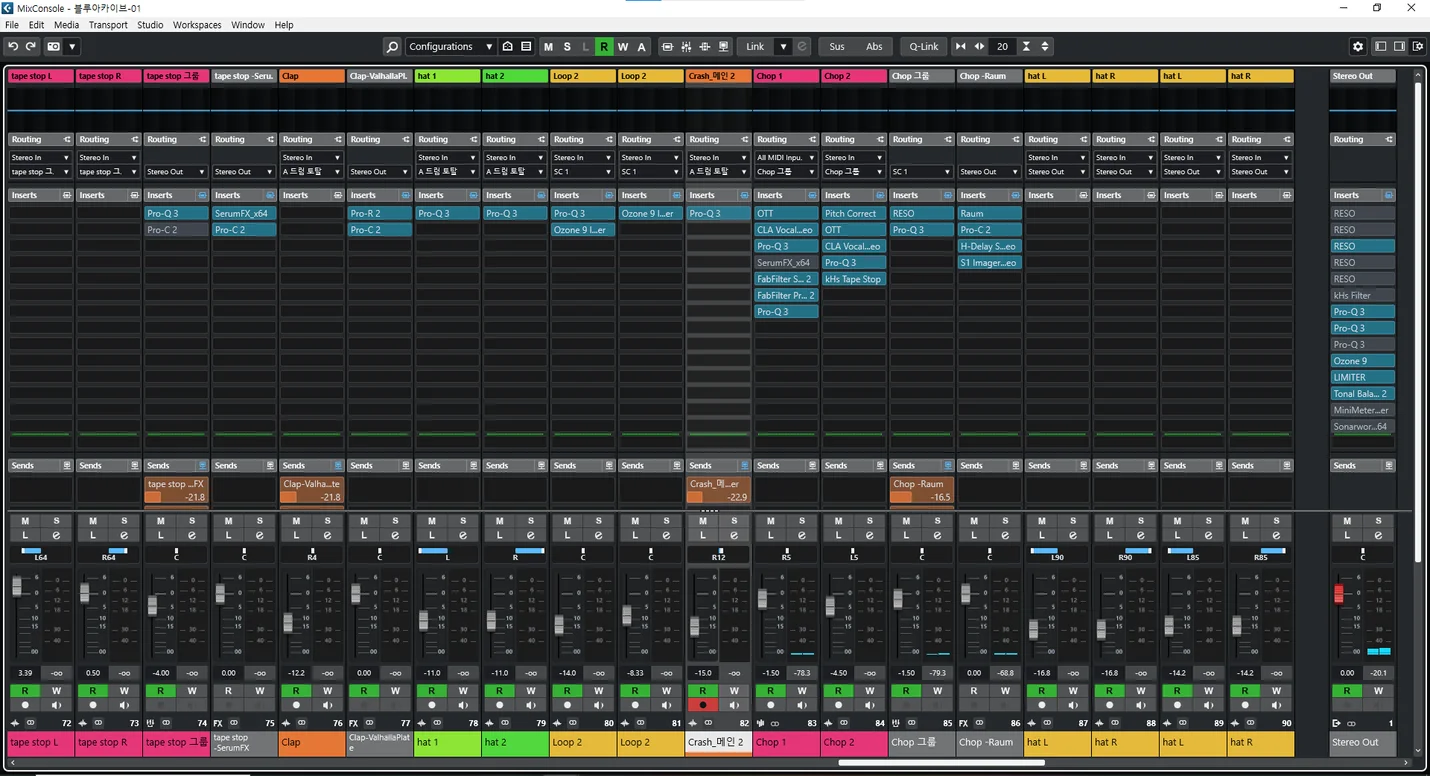Open the Workspaces menu
Image resolution: width=1430 pixels, height=776 pixels.
click(x=197, y=25)
